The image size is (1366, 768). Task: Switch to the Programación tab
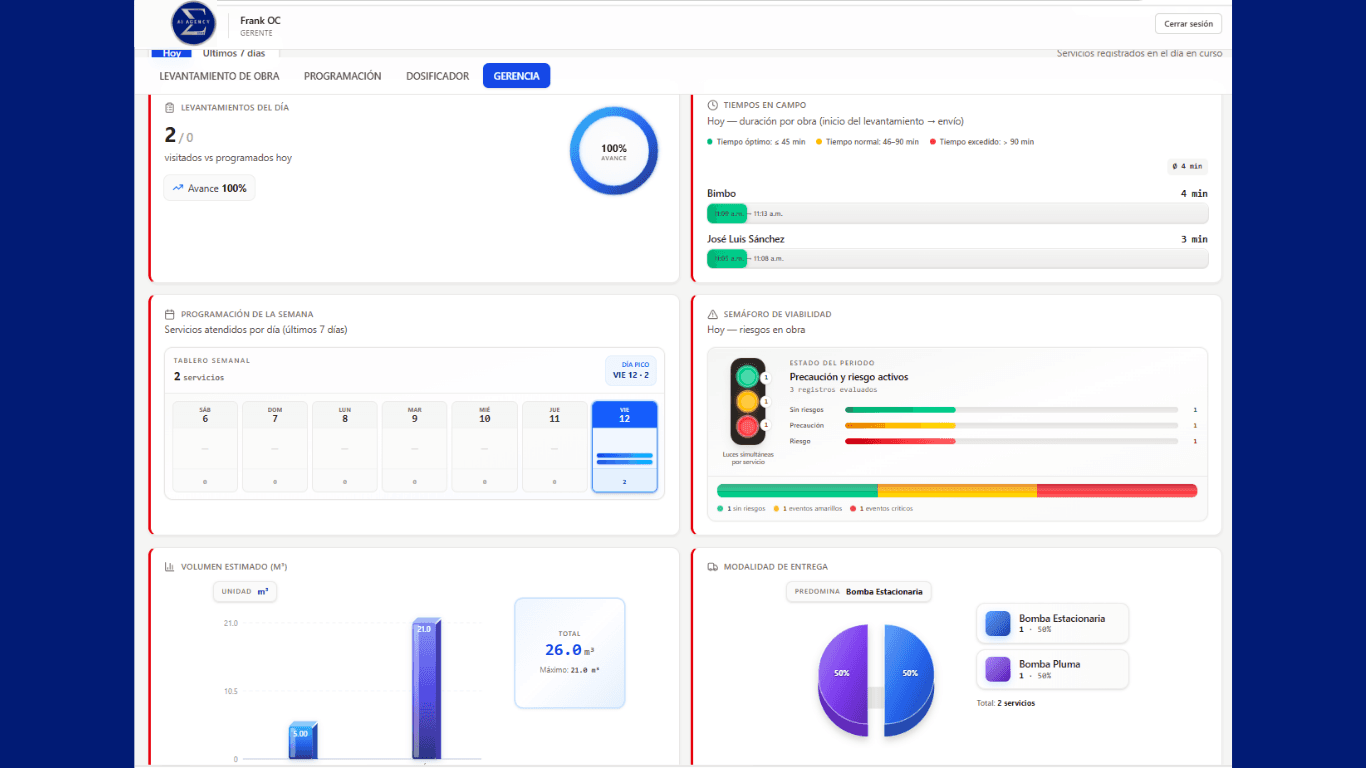pos(343,76)
